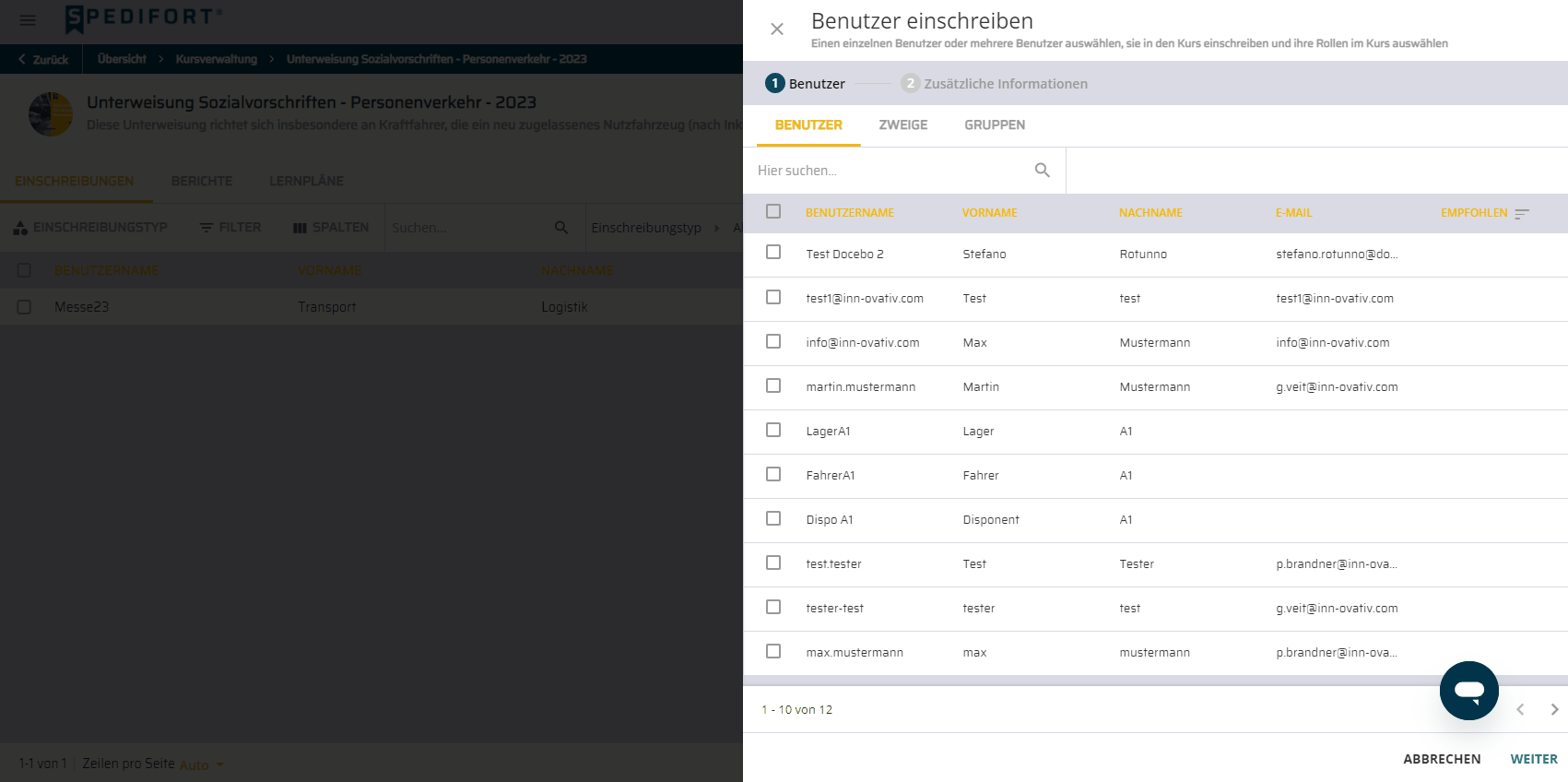Tick the Messe23 row checkbox

[24, 306]
